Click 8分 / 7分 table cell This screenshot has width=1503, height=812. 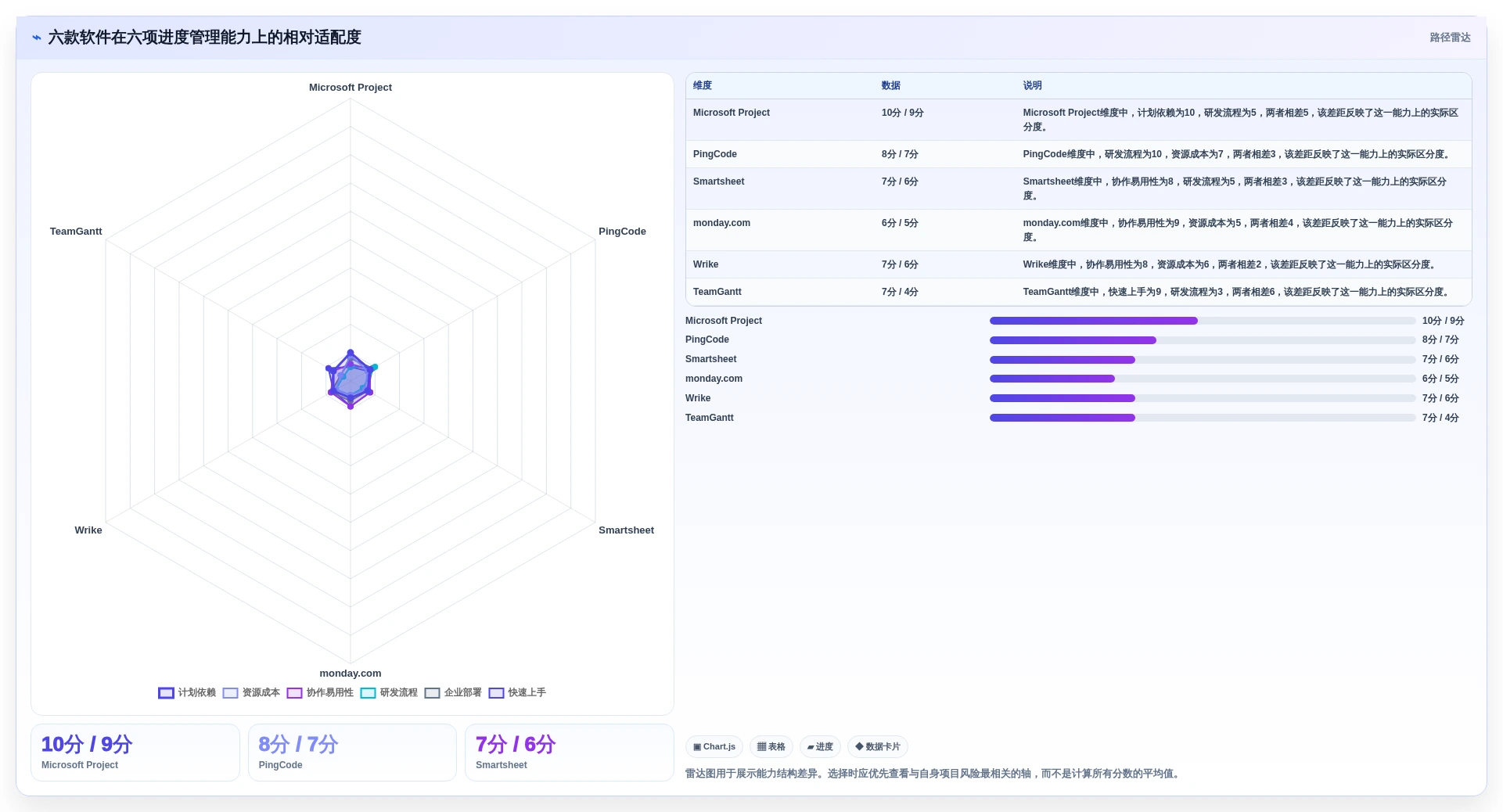[x=900, y=154]
